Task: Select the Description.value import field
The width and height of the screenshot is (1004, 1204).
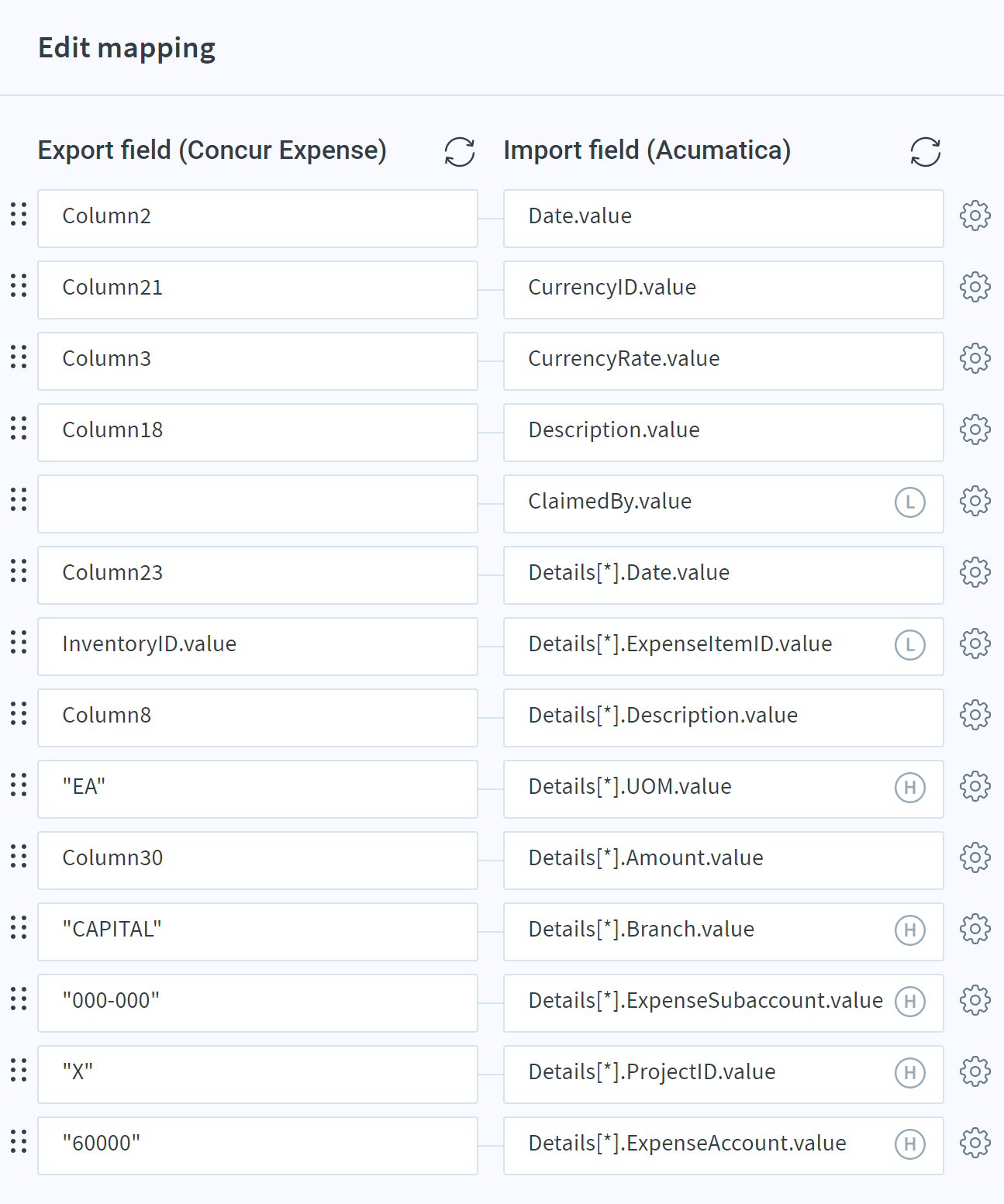Action: click(723, 433)
